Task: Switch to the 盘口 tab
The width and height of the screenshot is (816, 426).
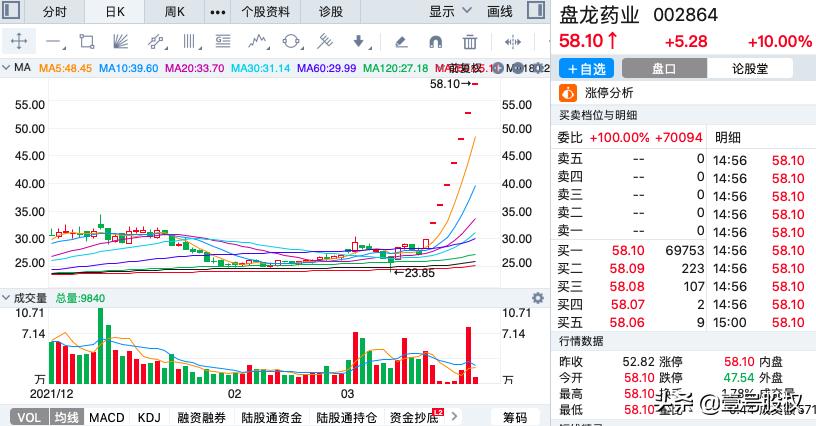Action: (x=664, y=69)
